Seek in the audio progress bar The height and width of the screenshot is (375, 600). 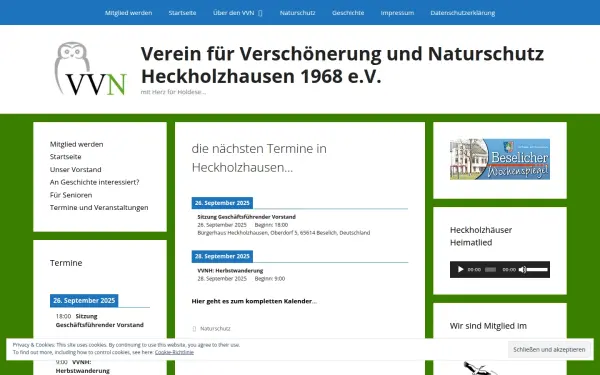490,269
